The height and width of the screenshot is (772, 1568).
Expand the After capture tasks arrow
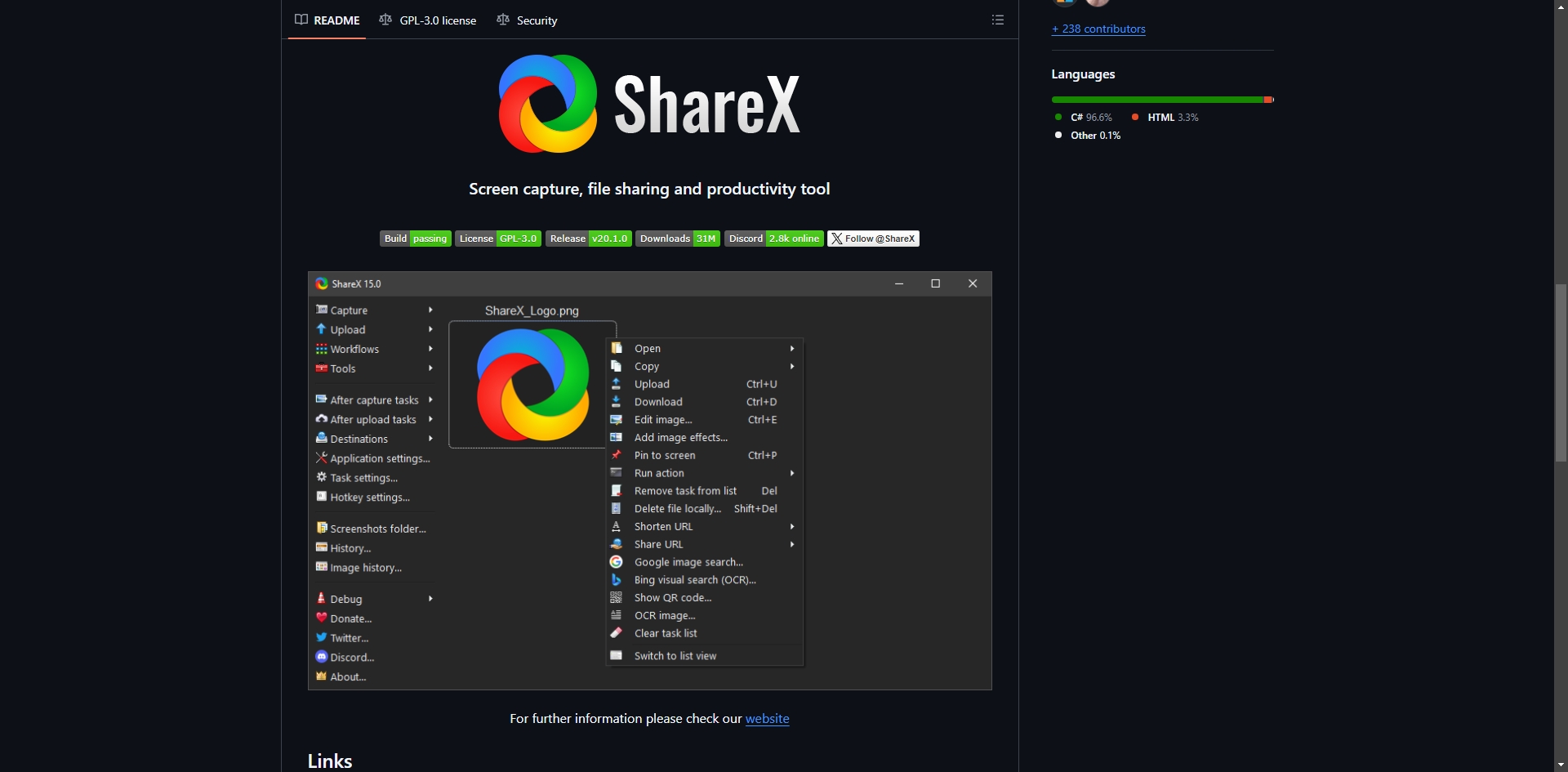click(x=430, y=399)
